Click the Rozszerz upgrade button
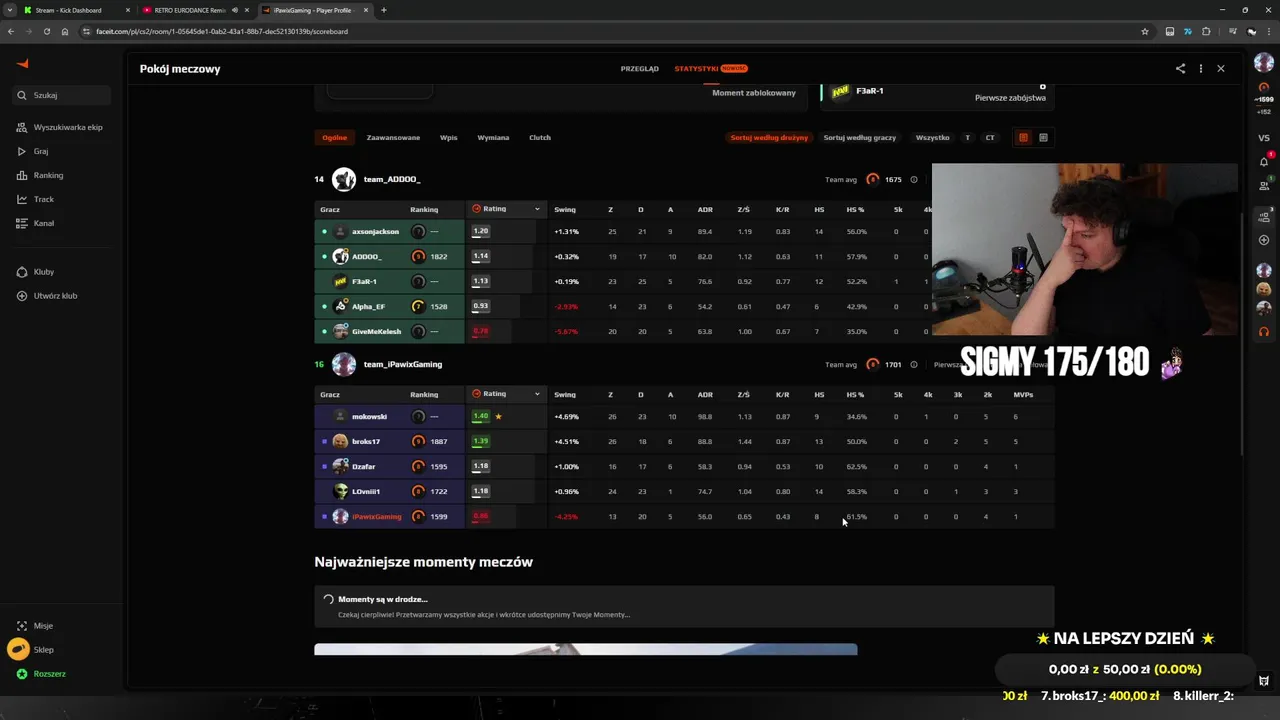The height and width of the screenshot is (720, 1280). click(41, 674)
